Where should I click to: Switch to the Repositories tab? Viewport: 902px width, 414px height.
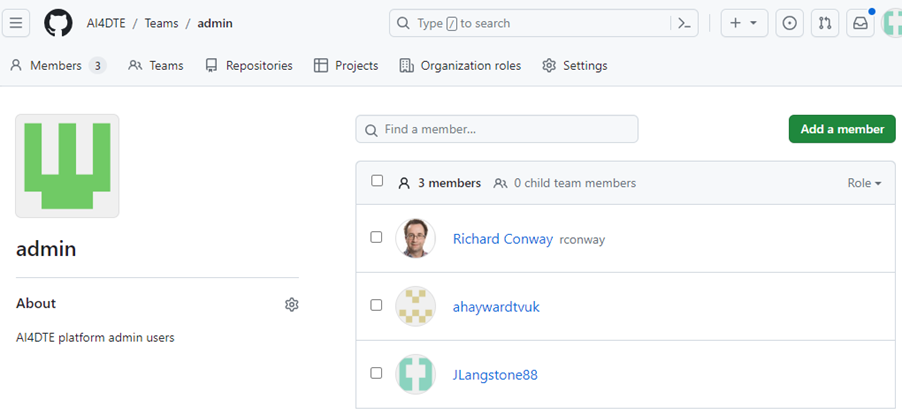[249, 66]
